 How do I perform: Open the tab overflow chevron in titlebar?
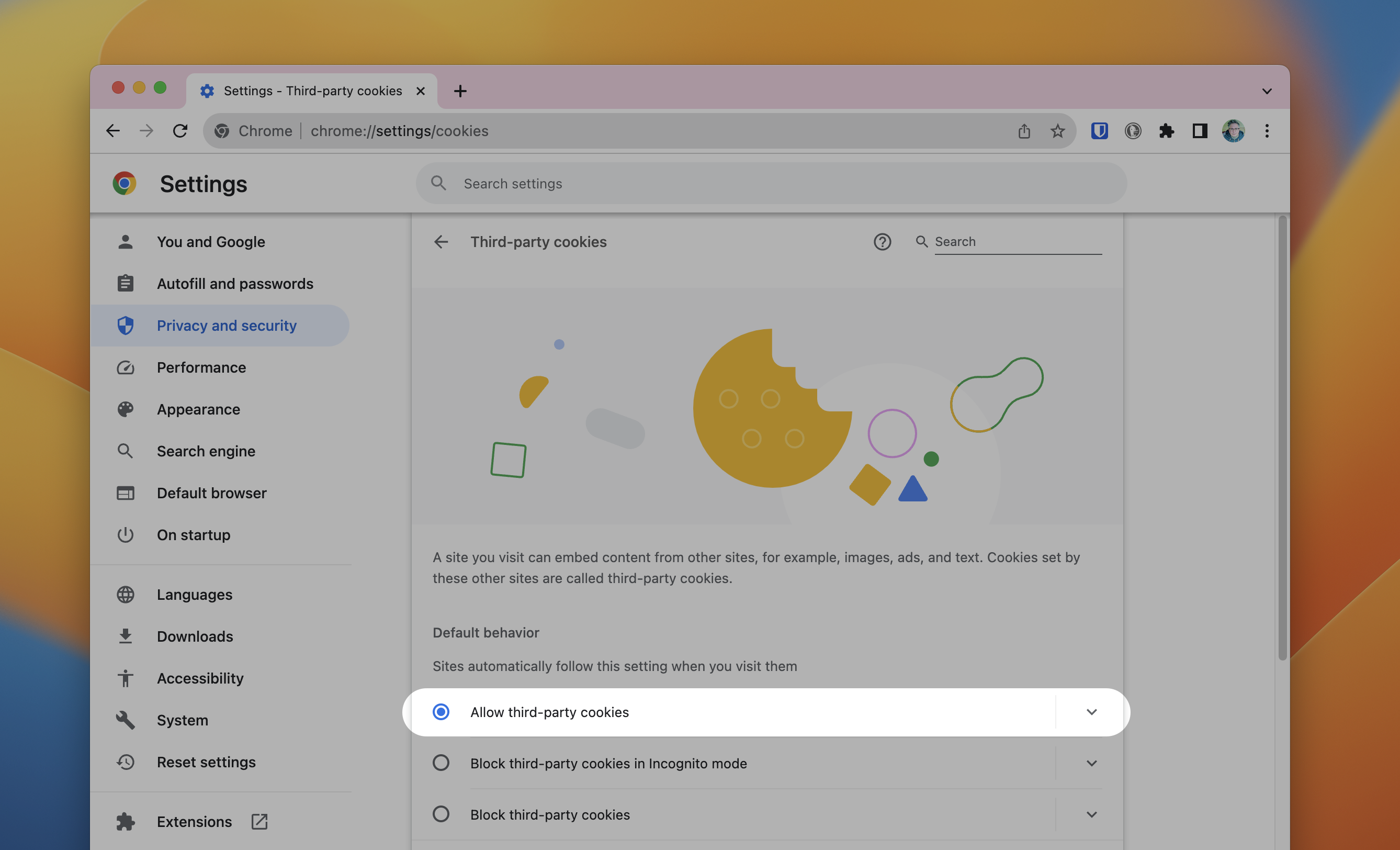(1266, 91)
